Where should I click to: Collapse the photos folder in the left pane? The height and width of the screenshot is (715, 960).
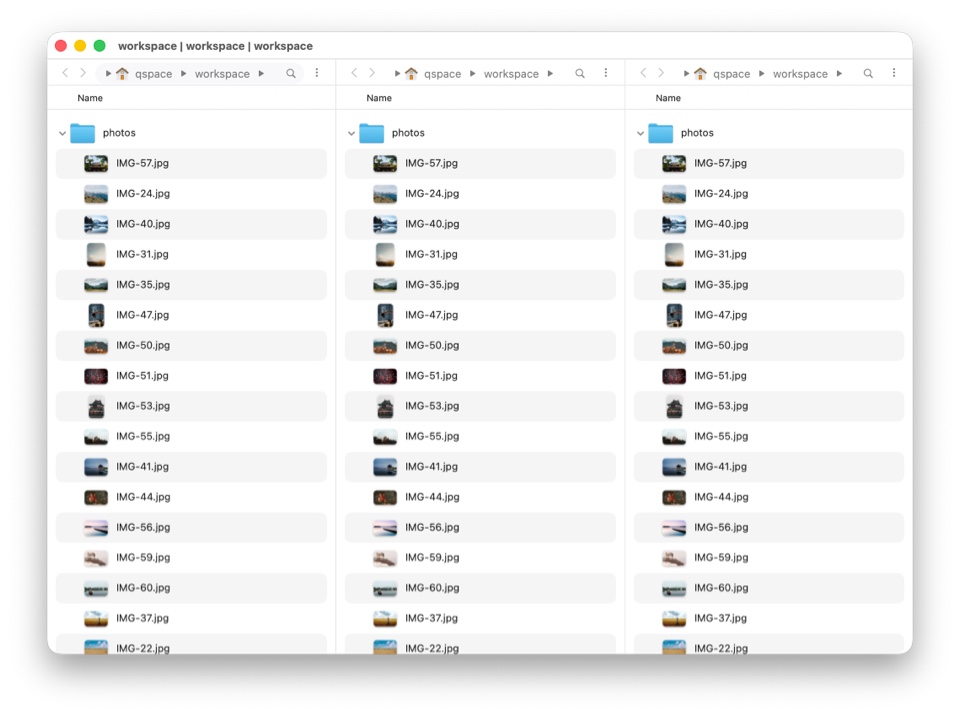(x=62, y=133)
